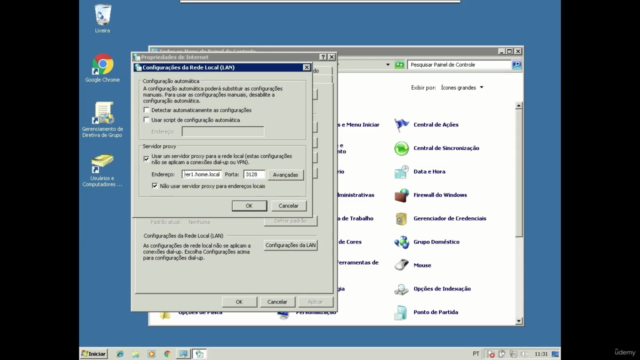Click the Central de Sincronização green icon
Image resolution: width=640 pixels, height=360 pixels.
pos(401,148)
